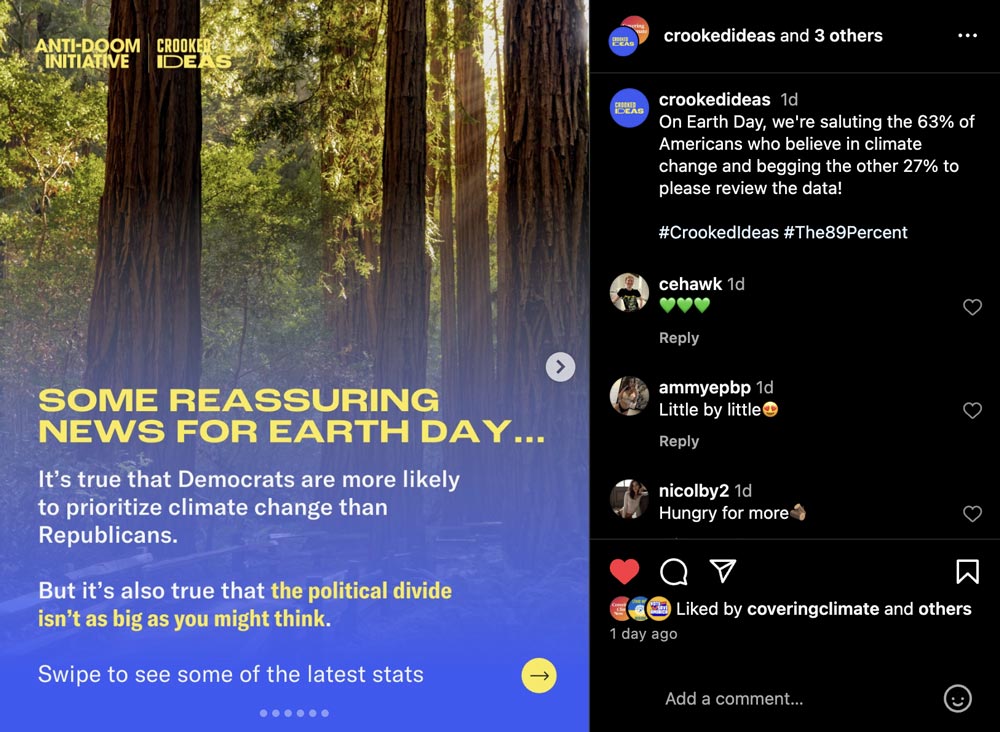View the '3 others' collaborators list
The image size is (1000, 732).
pos(848,36)
